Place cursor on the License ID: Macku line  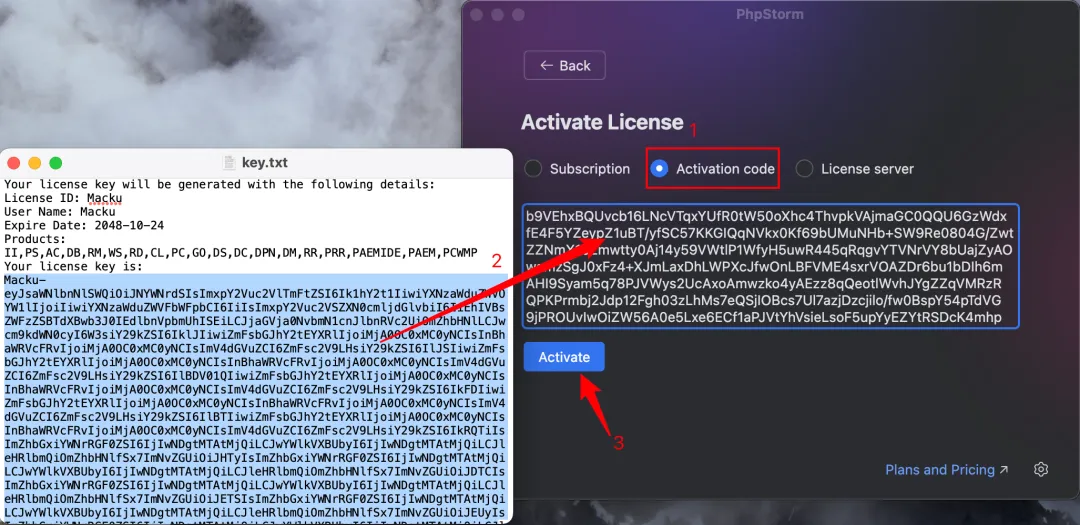[64, 198]
